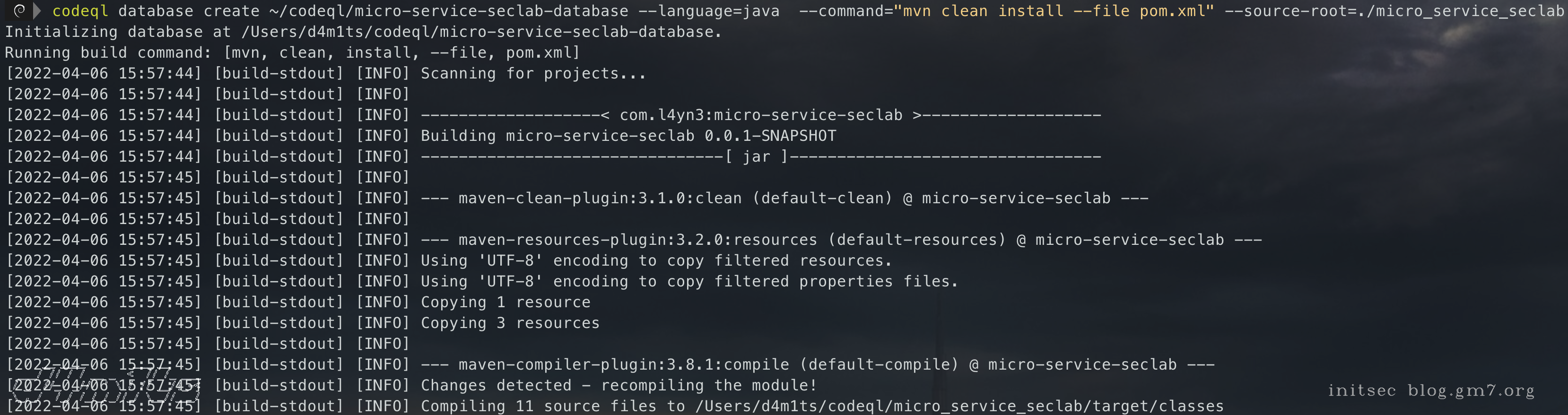
Task: Click the "mvn clean install --file pom.xml" string
Action: [x=1053, y=11]
